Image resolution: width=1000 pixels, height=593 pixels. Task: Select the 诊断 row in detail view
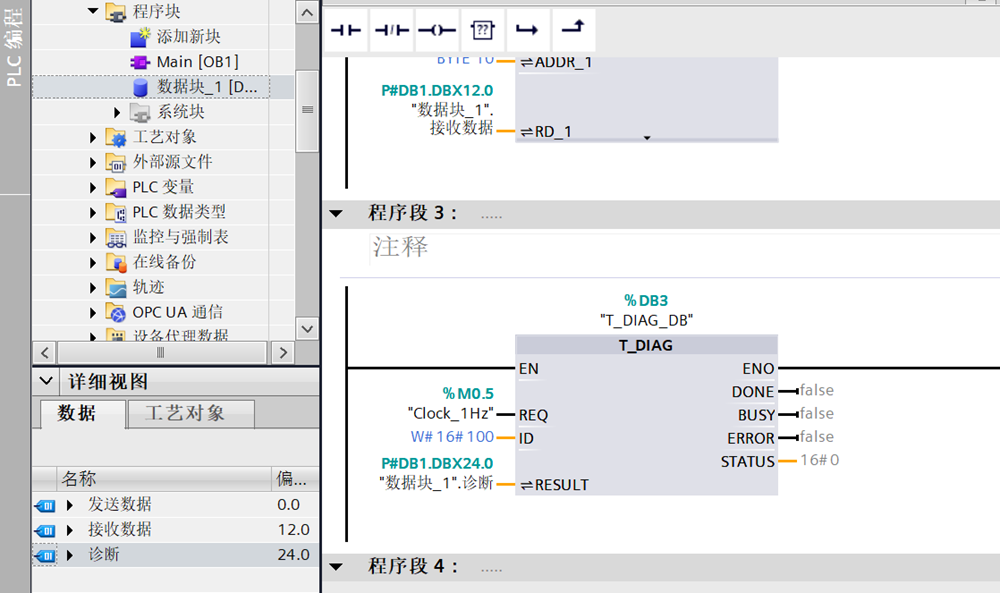(x=104, y=554)
